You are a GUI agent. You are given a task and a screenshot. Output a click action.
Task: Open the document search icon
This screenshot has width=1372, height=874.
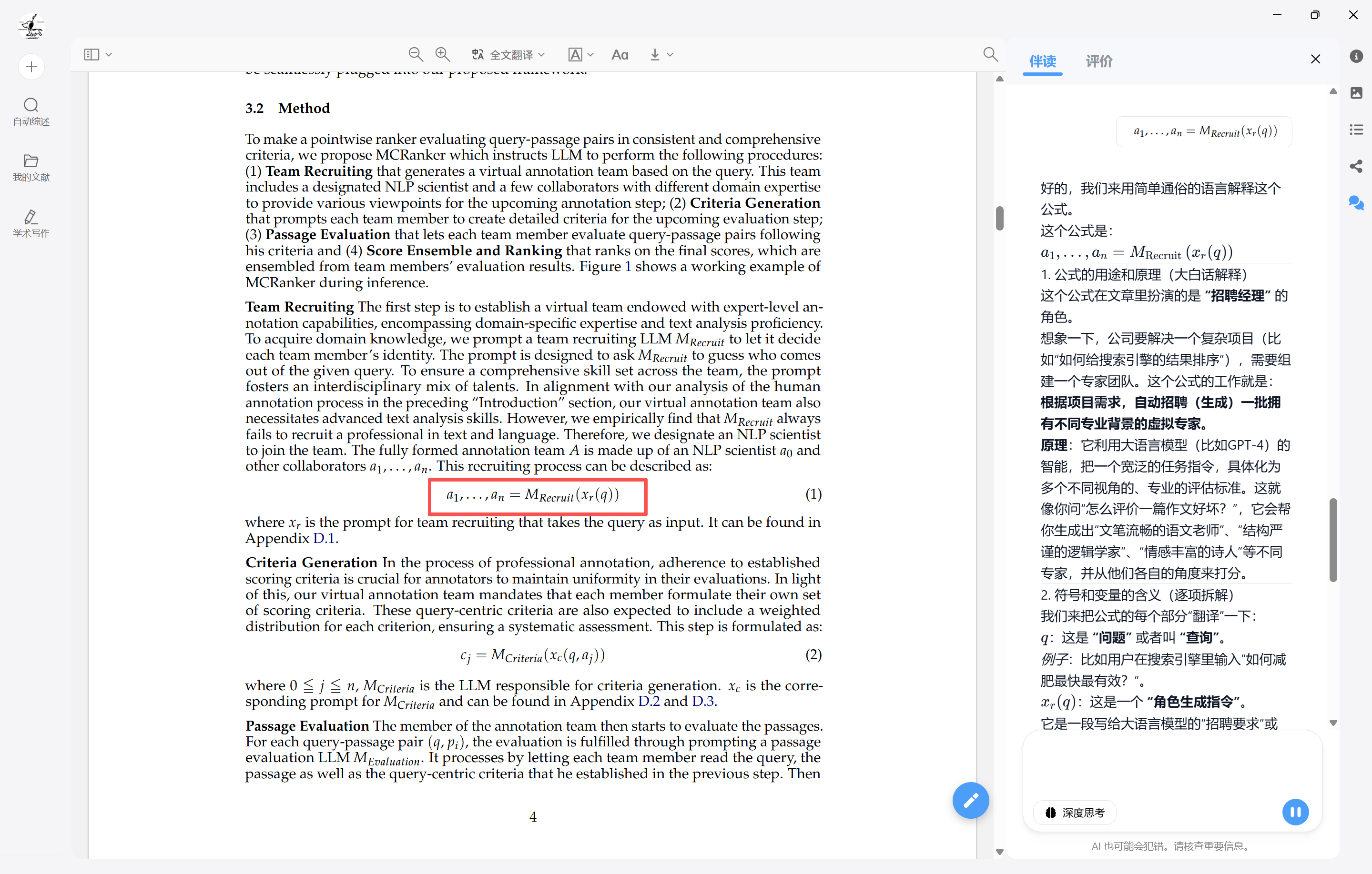(x=990, y=55)
